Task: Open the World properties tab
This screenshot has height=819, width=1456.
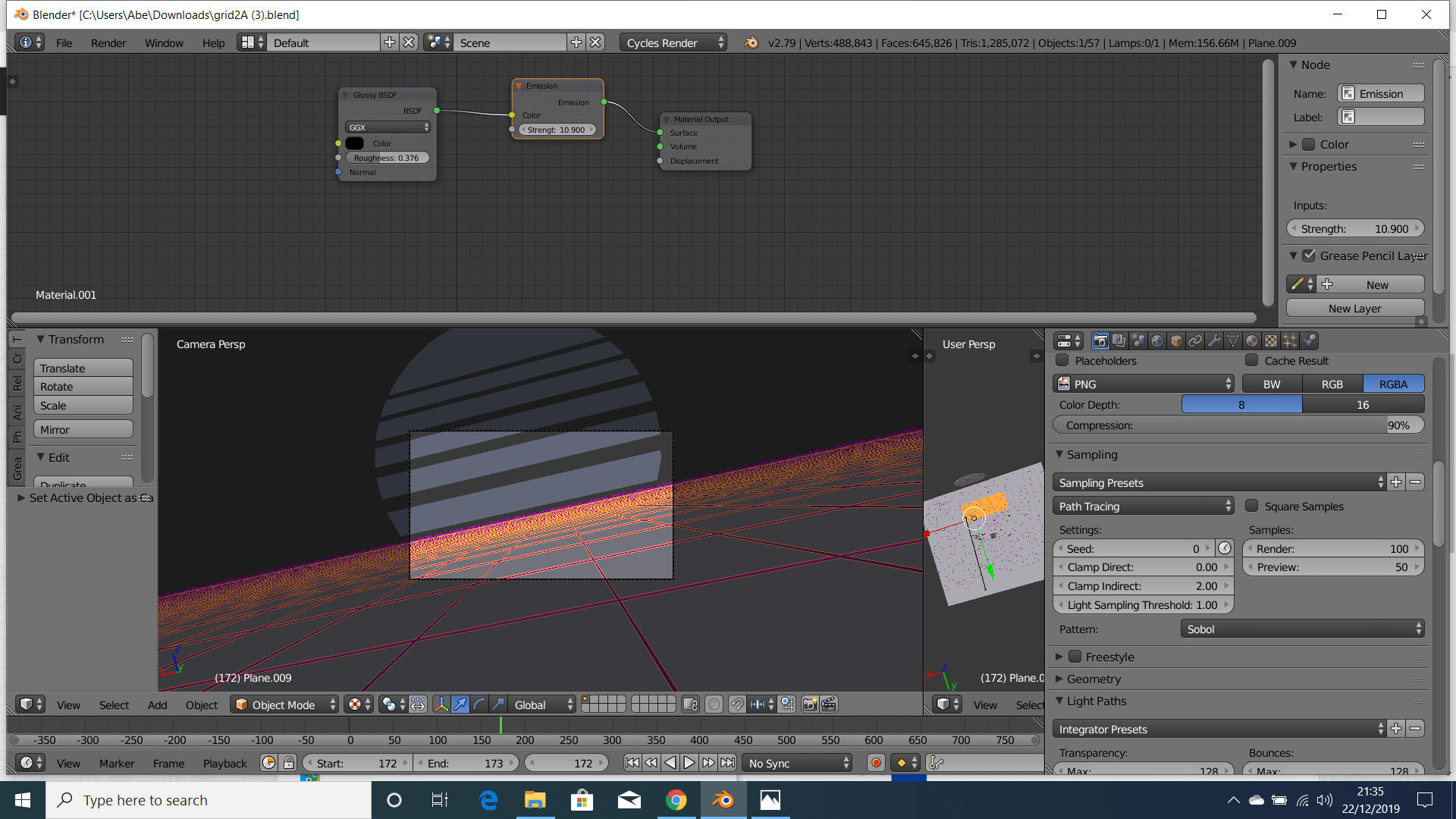Action: point(1158,341)
